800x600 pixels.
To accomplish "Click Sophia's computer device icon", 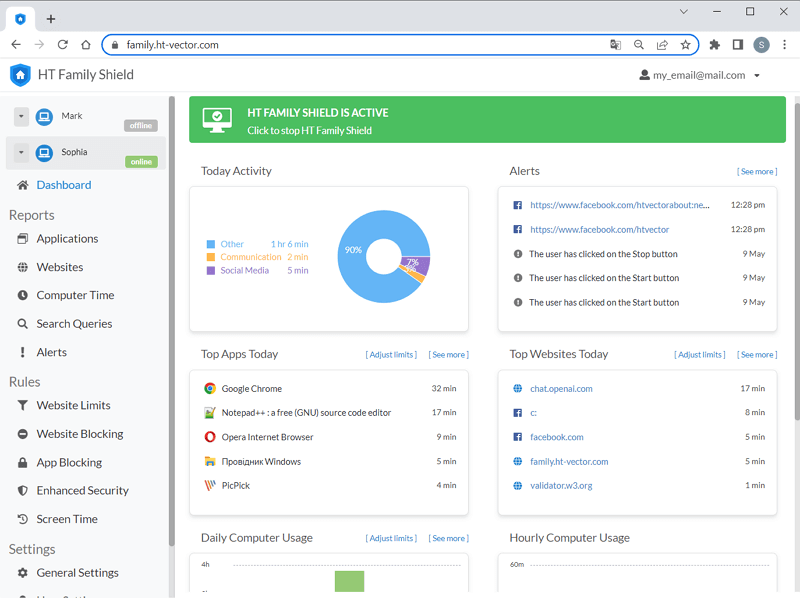I will pyautogui.click(x=44, y=153).
